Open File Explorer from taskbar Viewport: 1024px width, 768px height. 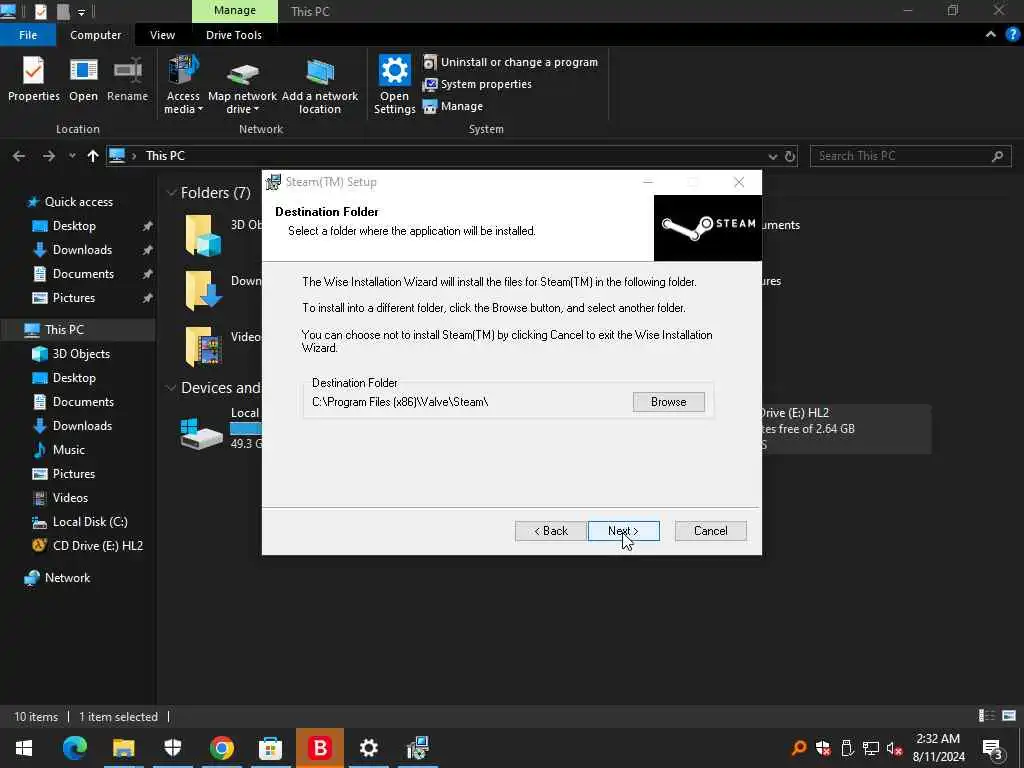pyautogui.click(x=123, y=748)
